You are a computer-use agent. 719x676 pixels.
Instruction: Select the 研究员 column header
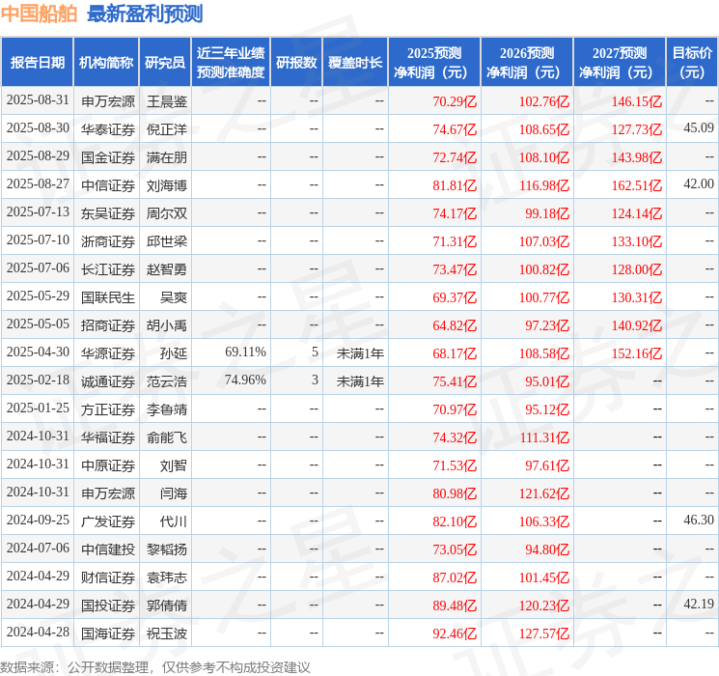165,62
